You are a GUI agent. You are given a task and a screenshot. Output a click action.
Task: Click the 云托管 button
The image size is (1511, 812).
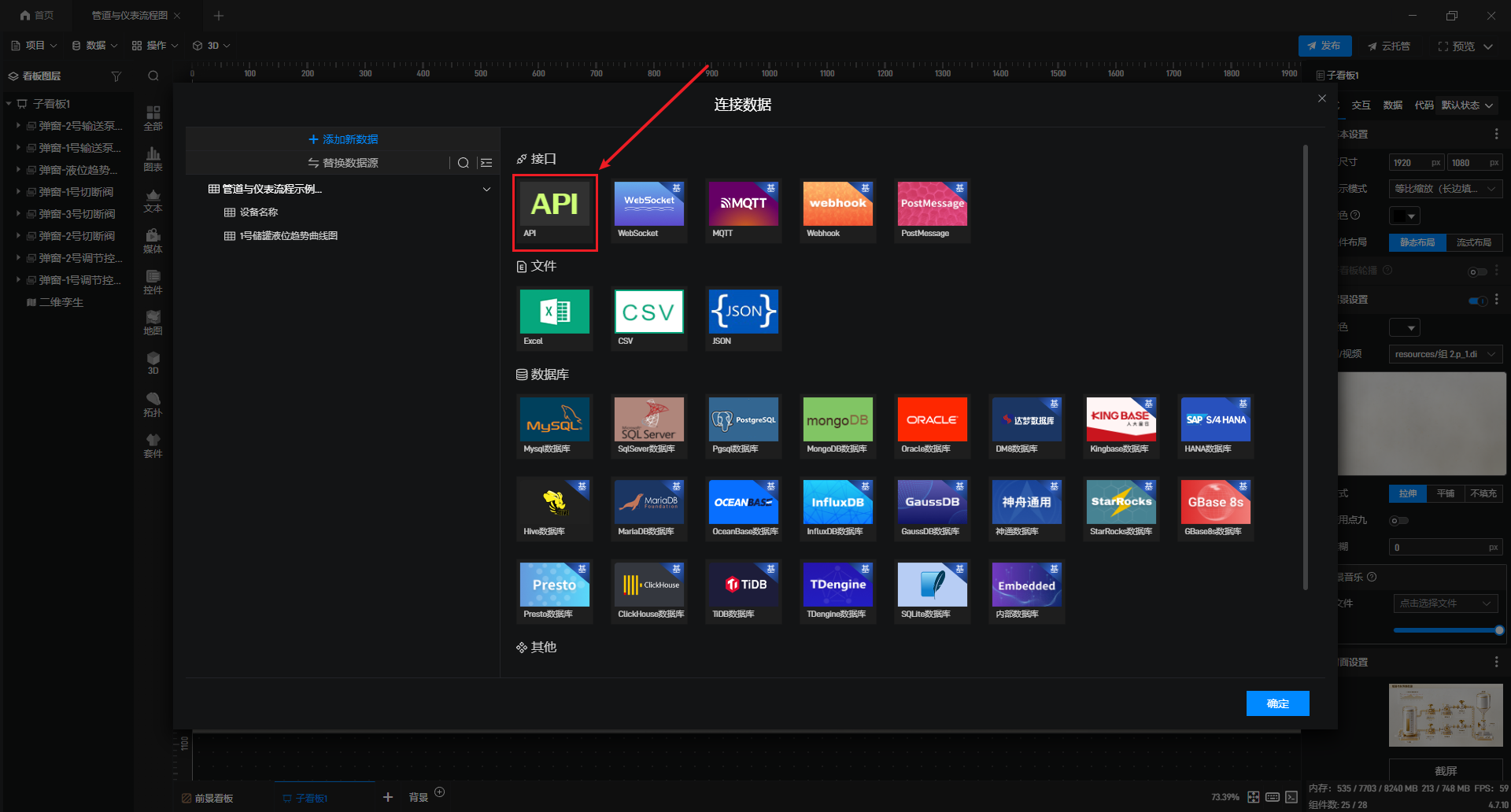(1389, 46)
